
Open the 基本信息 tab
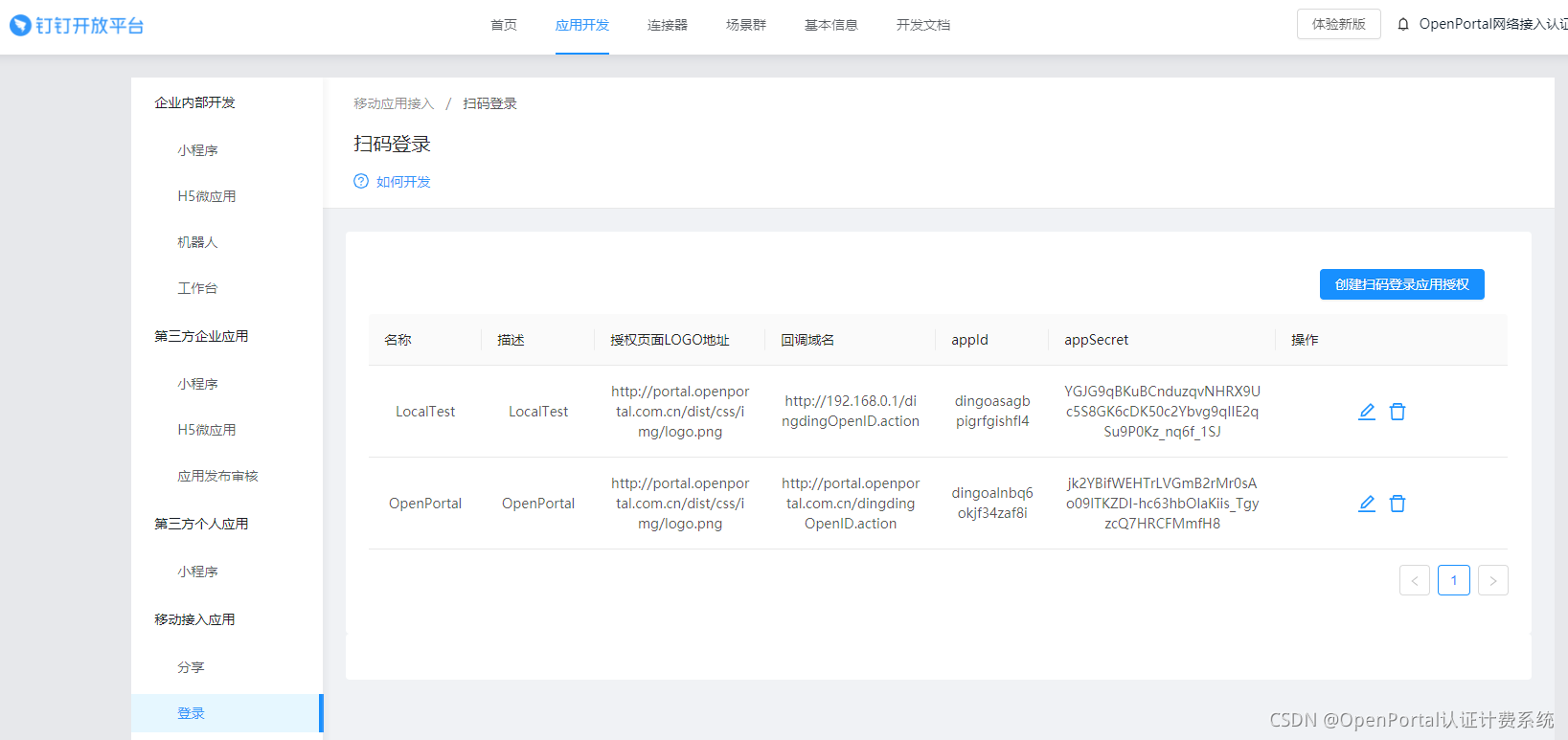[831, 25]
